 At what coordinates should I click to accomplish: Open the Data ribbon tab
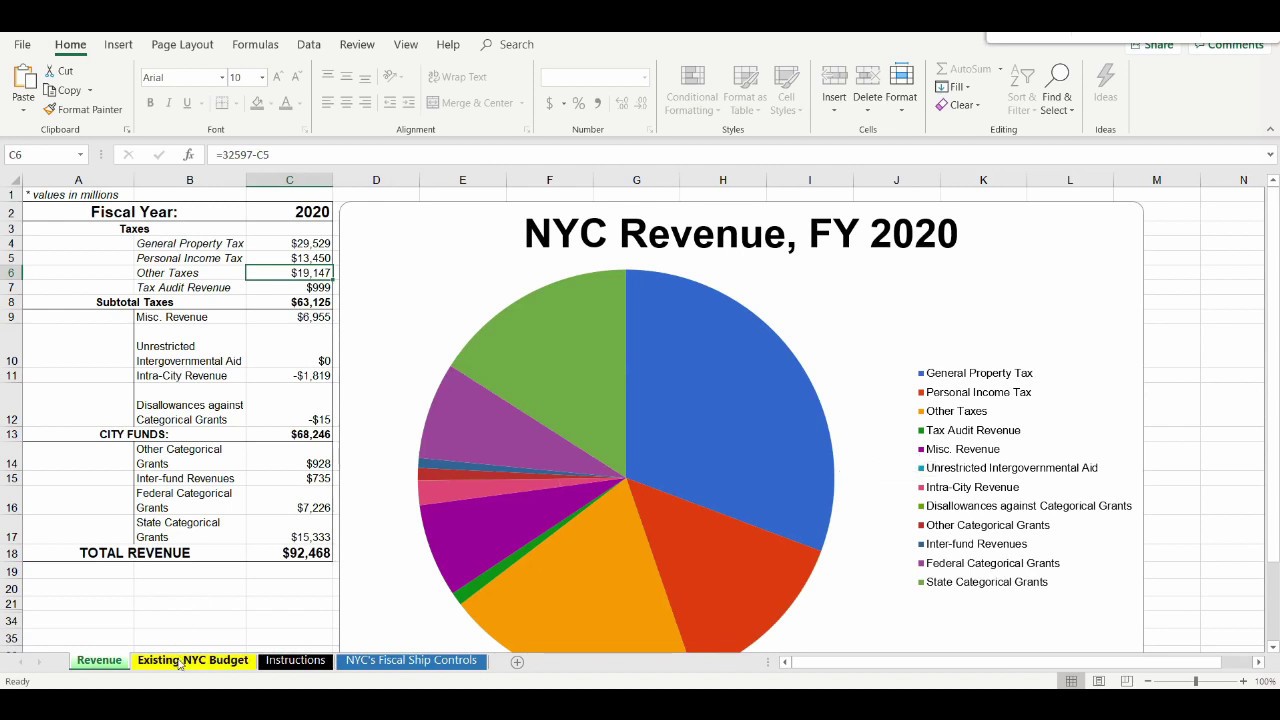pos(309,45)
